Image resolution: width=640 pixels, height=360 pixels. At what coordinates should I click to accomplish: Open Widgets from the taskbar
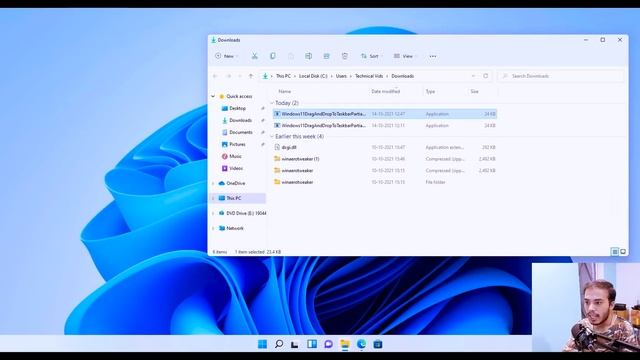click(312, 344)
